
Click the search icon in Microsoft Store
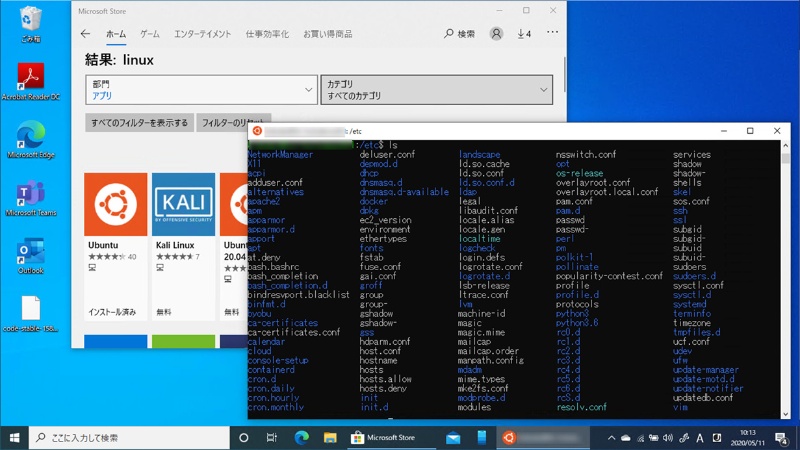pyautogui.click(x=459, y=34)
